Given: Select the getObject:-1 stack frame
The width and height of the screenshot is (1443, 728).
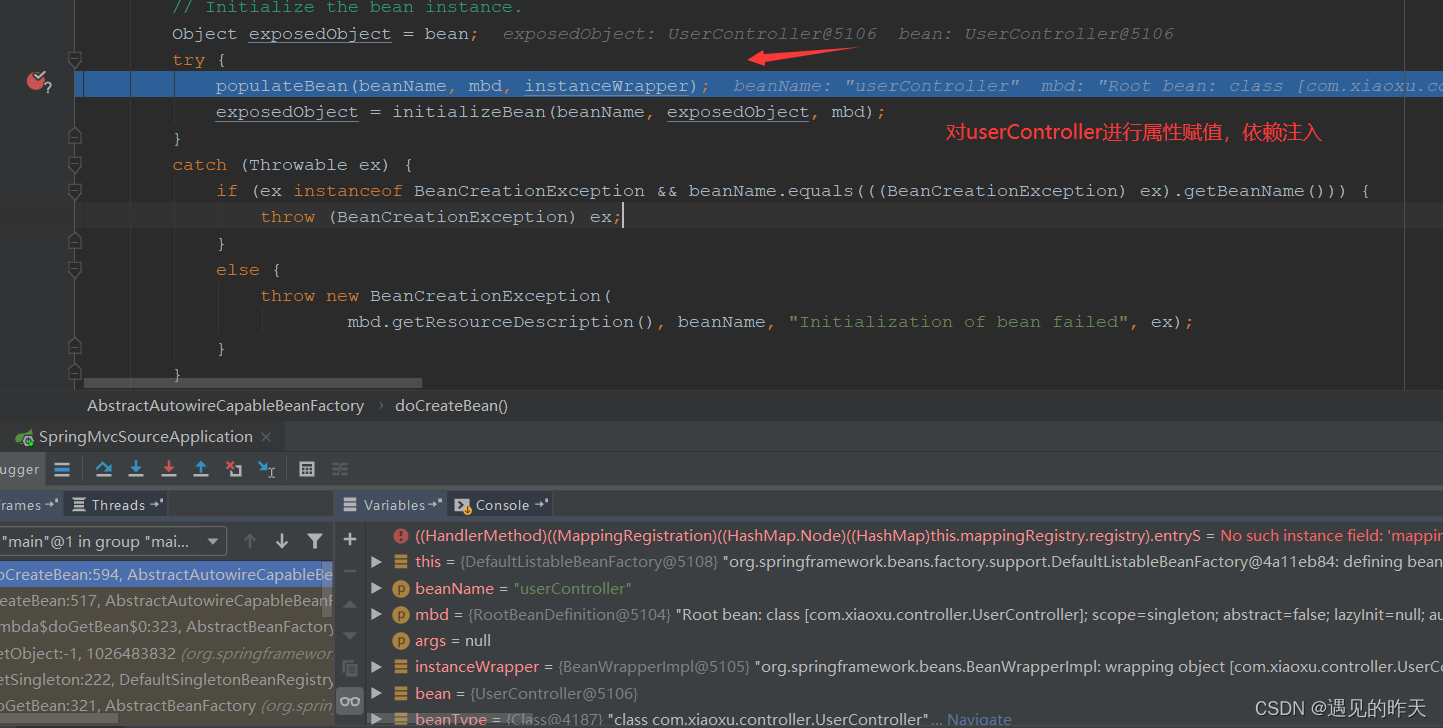Looking at the screenshot, I should (166, 653).
